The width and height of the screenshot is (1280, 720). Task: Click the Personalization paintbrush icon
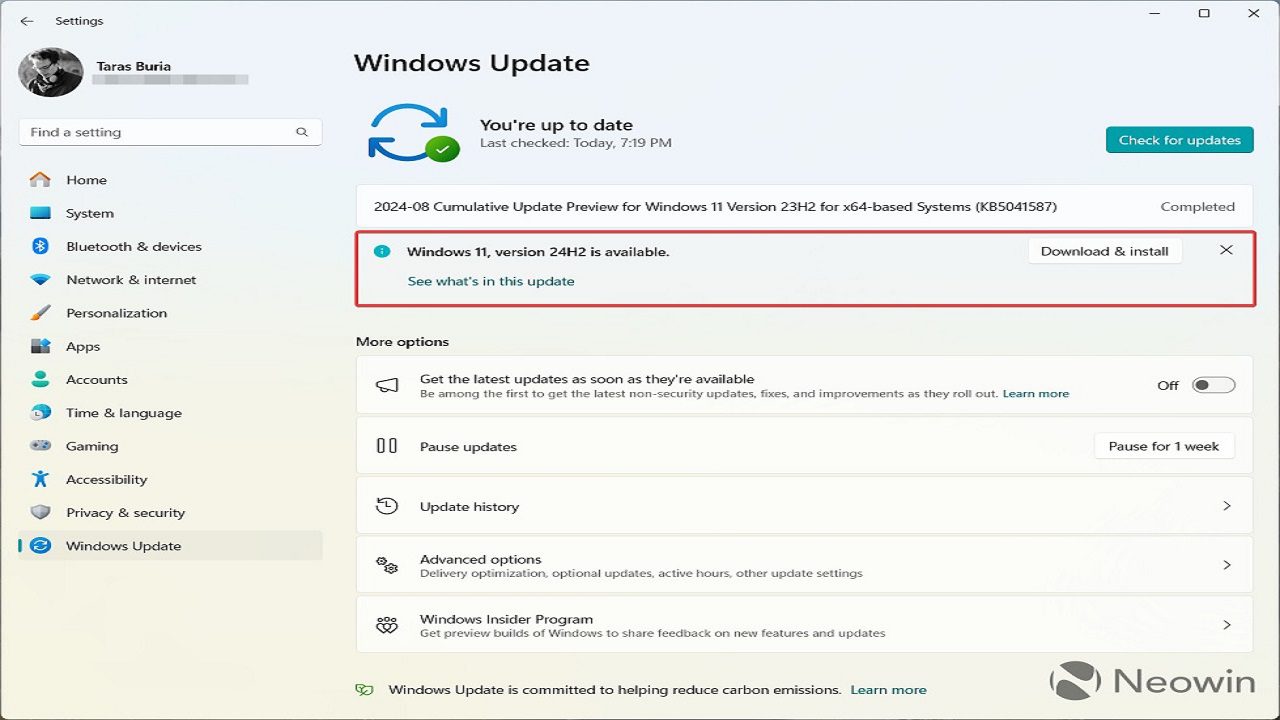40,313
